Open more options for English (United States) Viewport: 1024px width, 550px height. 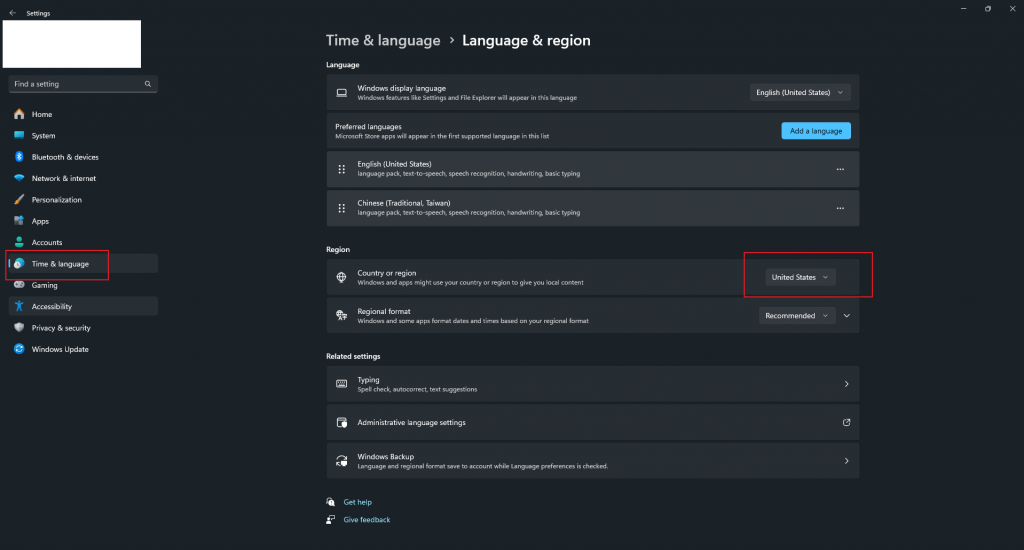(x=840, y=169)
